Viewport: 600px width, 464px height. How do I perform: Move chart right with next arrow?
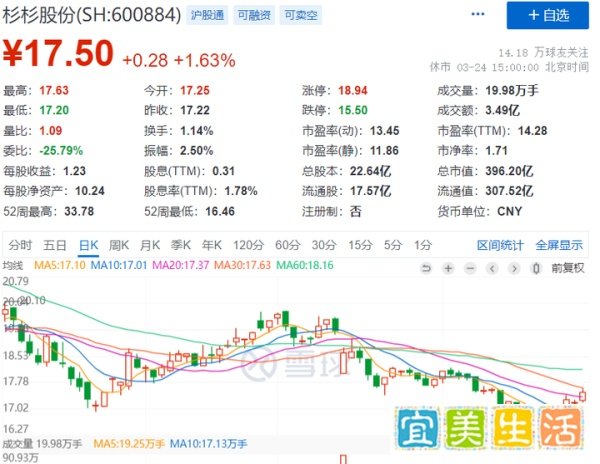tap(515, 269)
